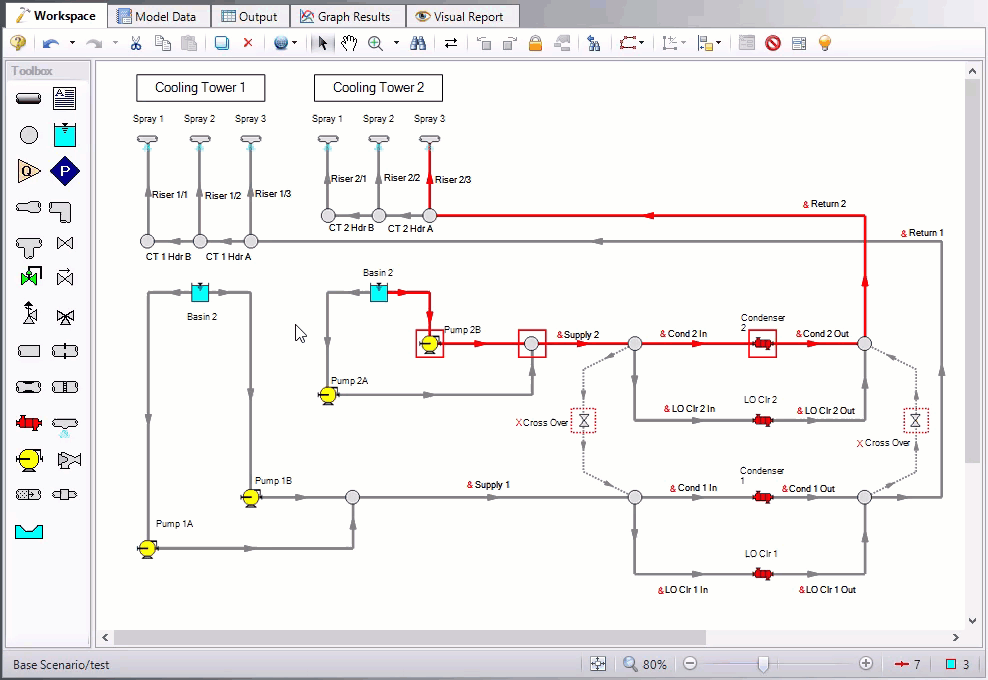Open the Model Data tab

pos(157,16)
